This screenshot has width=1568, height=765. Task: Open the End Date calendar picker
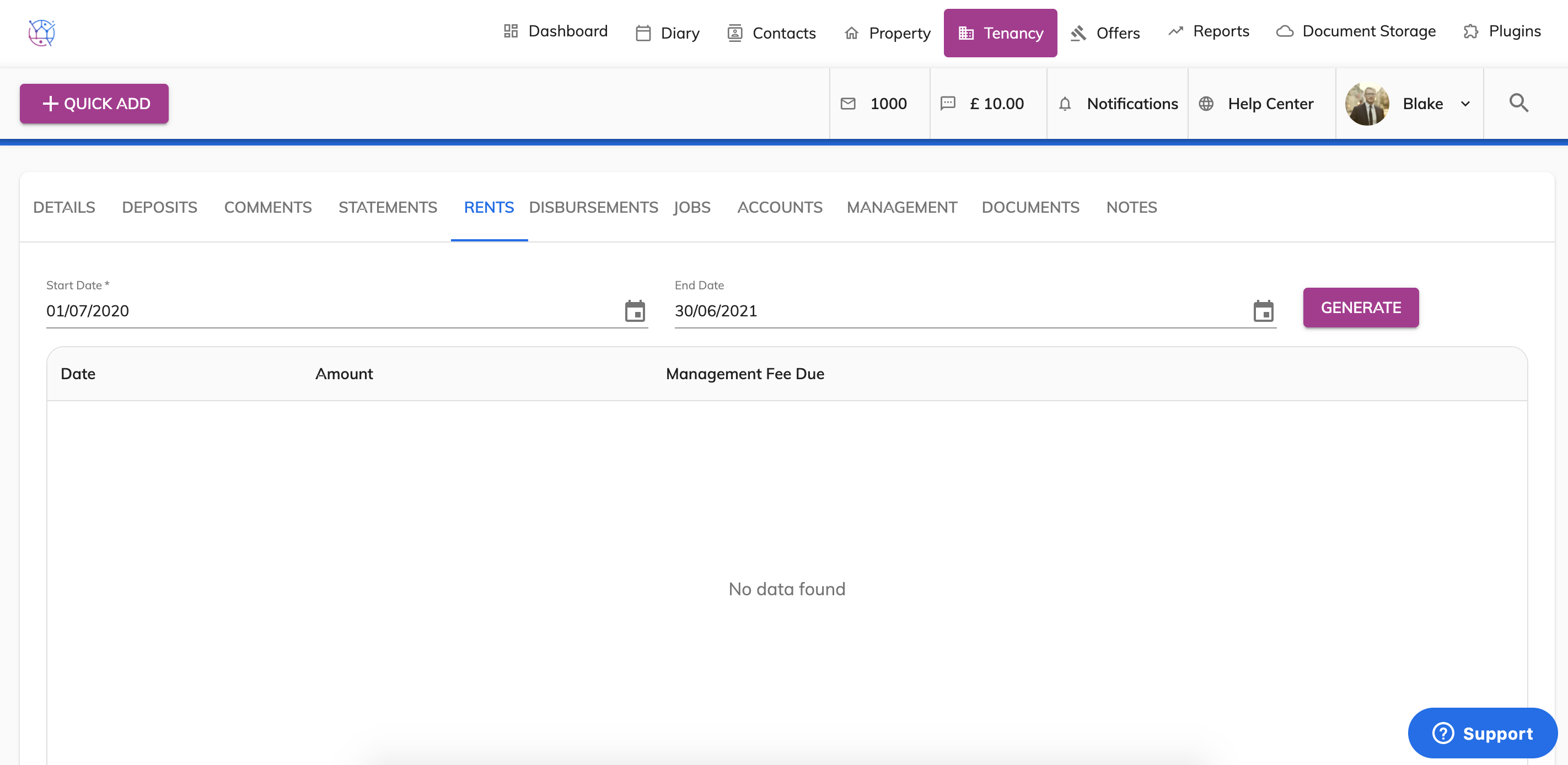click(x=1263, y=311)
